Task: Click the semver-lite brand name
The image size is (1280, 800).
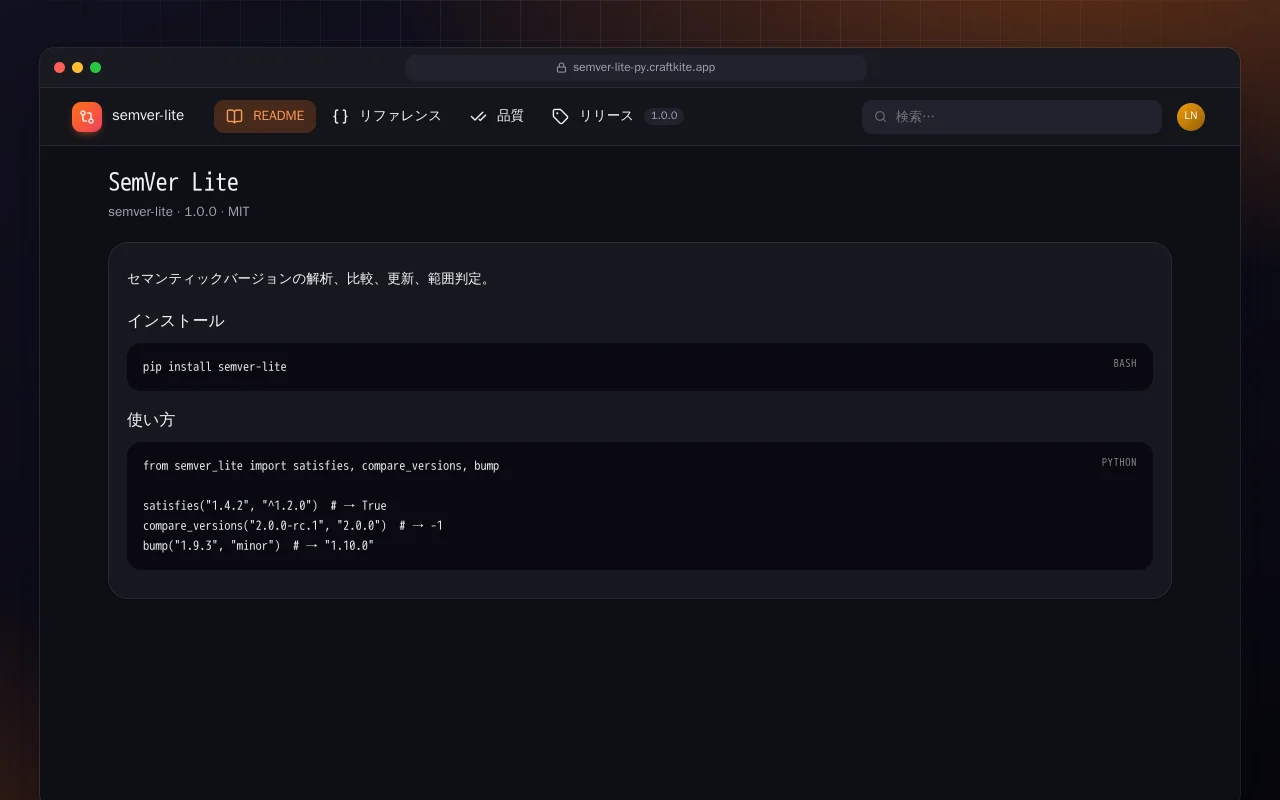Action: (x=148, y=116)
